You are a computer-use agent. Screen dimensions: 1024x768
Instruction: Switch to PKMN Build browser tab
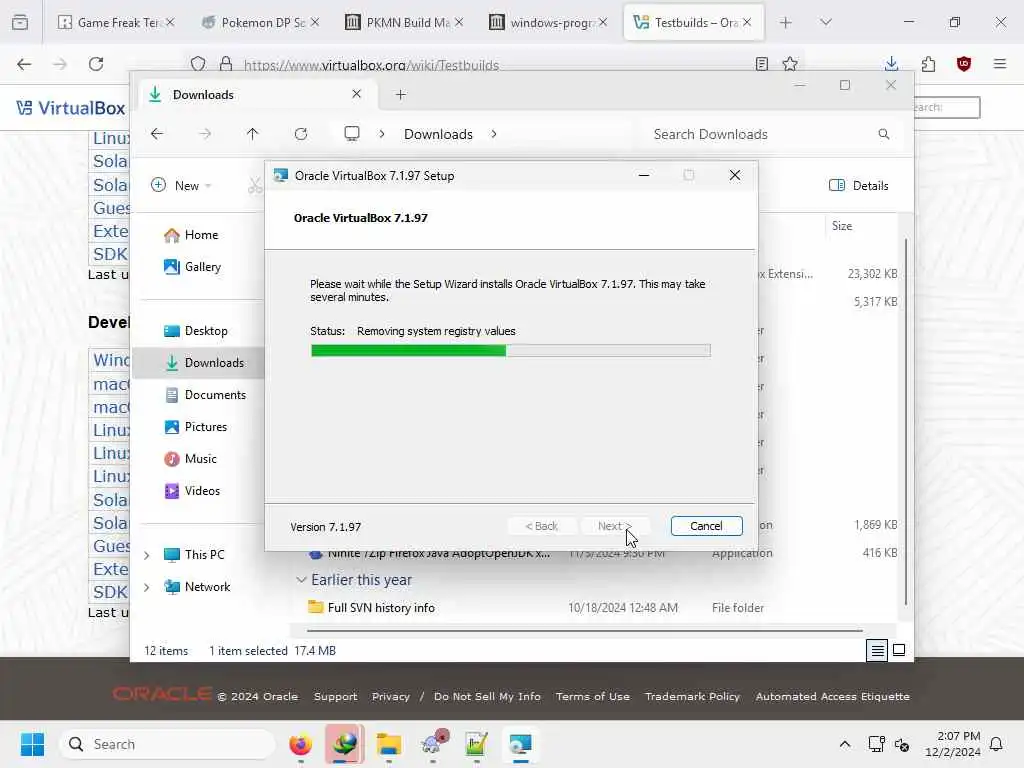pos(404,22)
